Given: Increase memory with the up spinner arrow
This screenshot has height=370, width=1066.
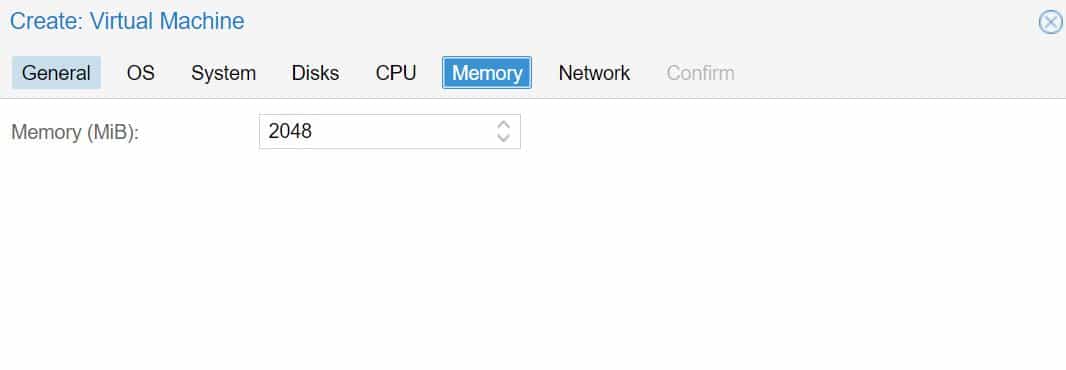Looking at the screenshot, I should (503, 125).
